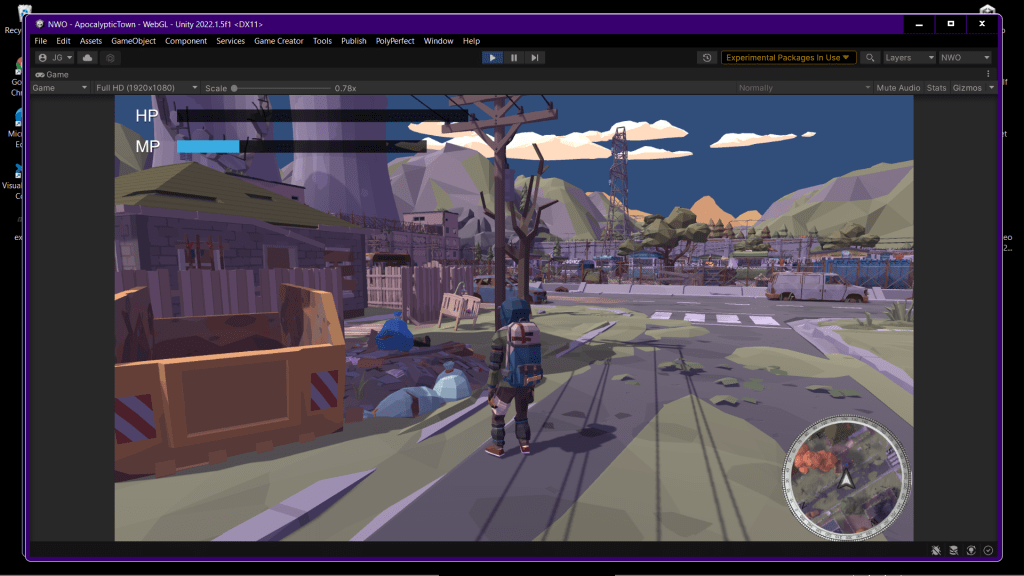Screen dimensions: 1024x576
Task: Click the Game view Scale slider
Action: [280, 88]
